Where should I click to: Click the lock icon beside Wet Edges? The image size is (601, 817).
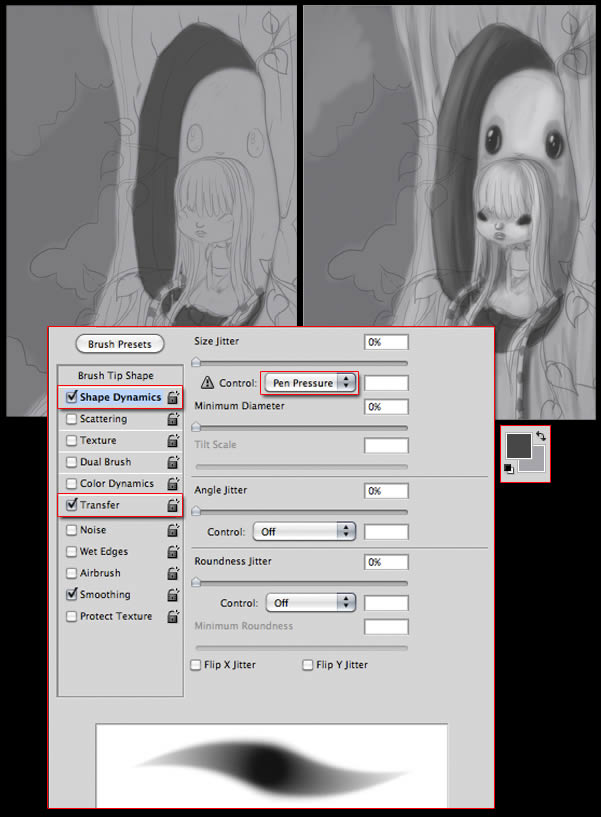[173, 551]
